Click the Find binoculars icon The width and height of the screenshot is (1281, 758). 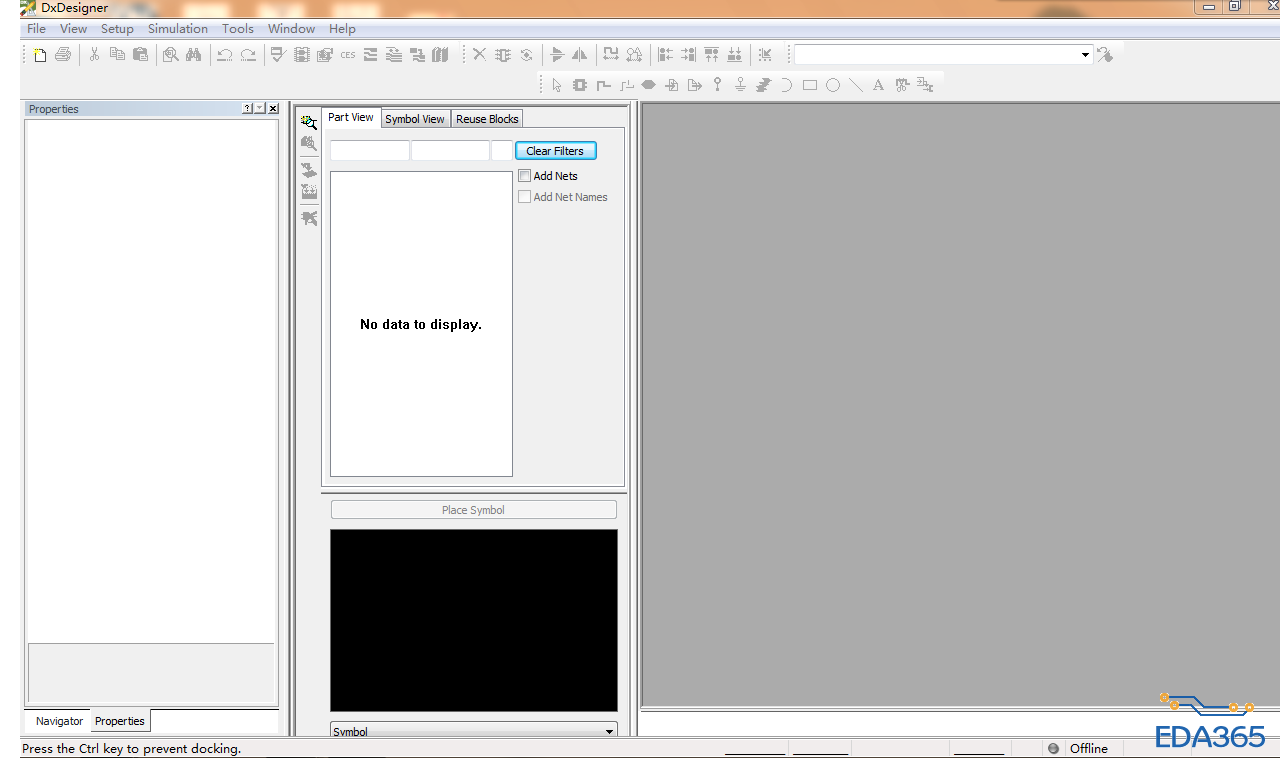tap(194, 55)
